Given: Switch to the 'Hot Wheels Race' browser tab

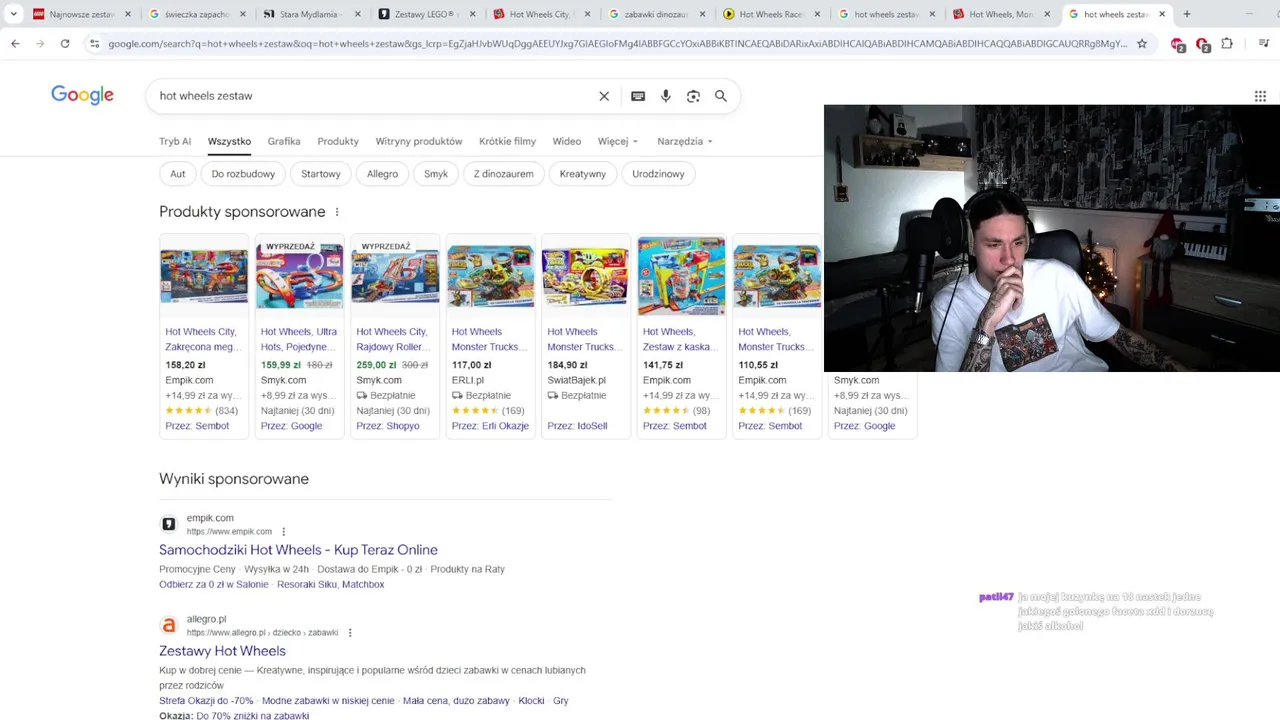Looking at the screenshot, I should (x=771, y=14).
